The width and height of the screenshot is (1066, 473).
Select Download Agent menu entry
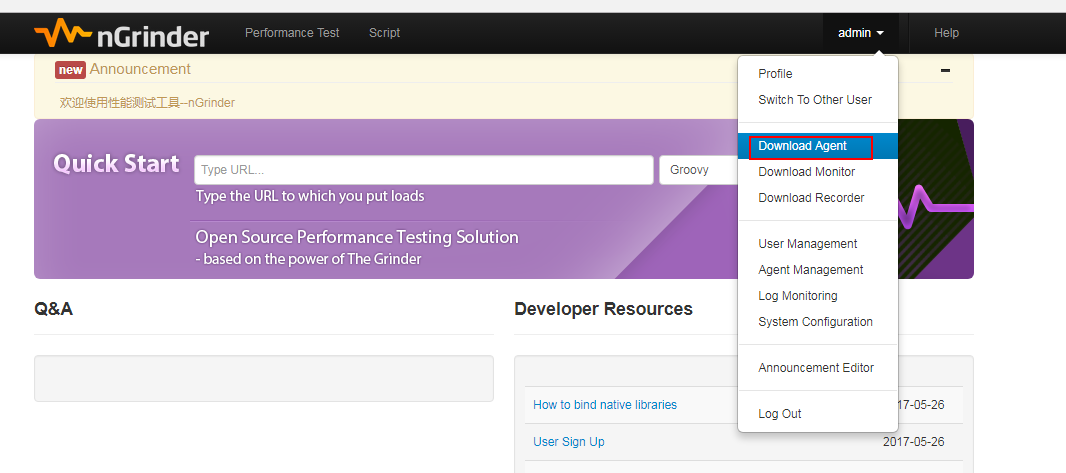click(818, 146)
